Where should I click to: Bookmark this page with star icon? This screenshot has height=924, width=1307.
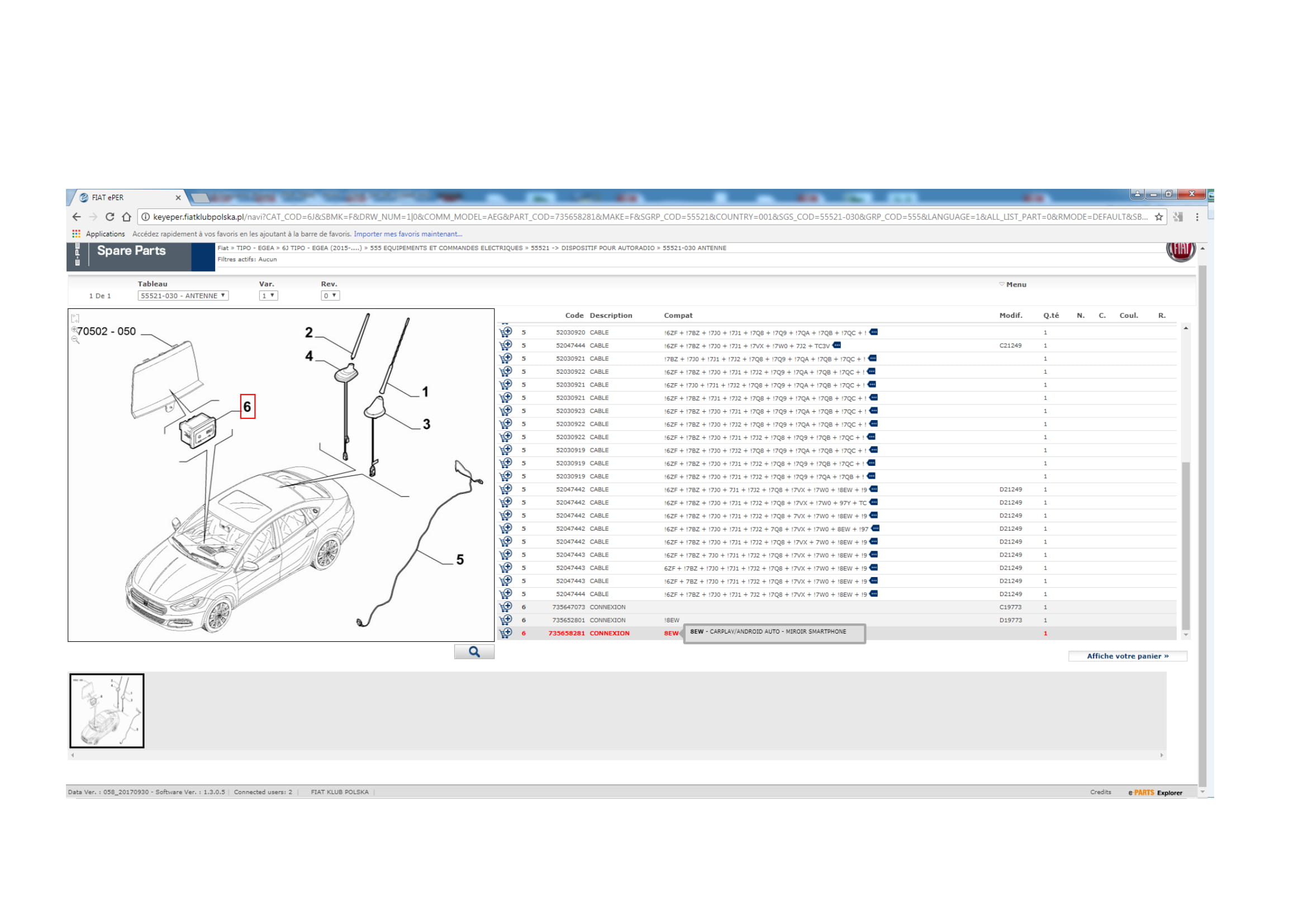click(x=1158, y=217)
